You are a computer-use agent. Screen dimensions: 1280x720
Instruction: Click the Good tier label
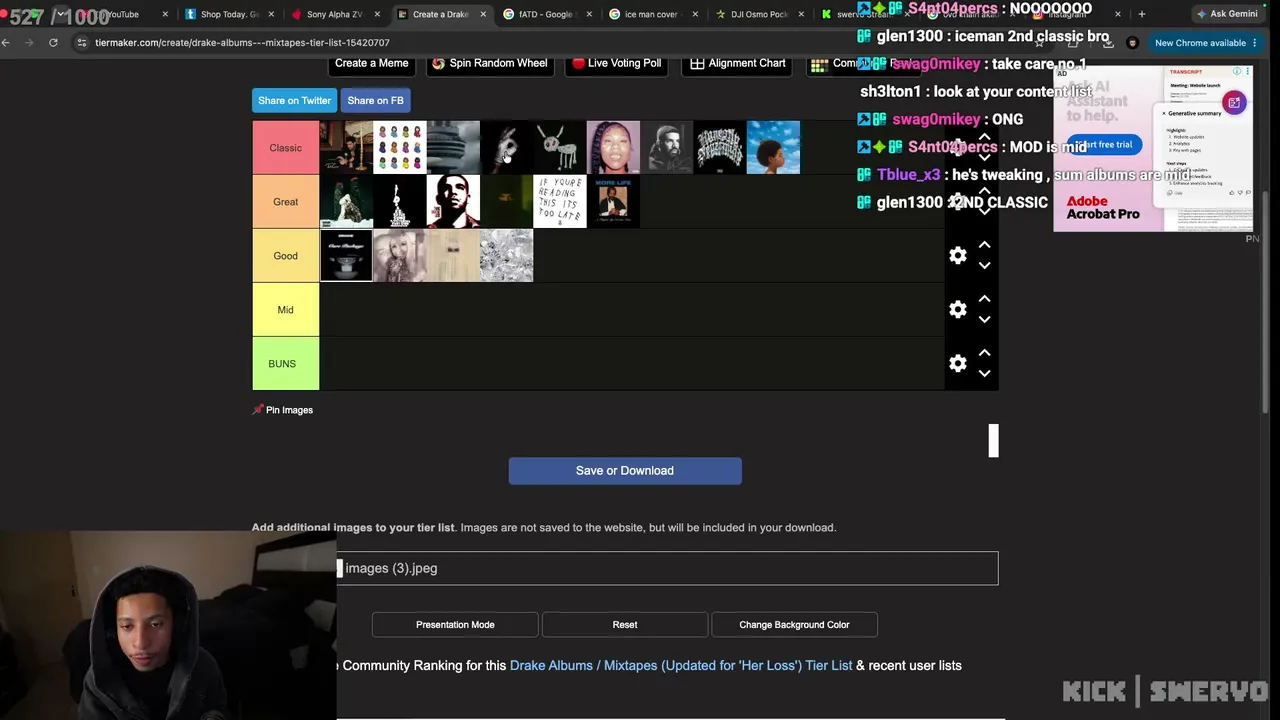click(286, 256)
